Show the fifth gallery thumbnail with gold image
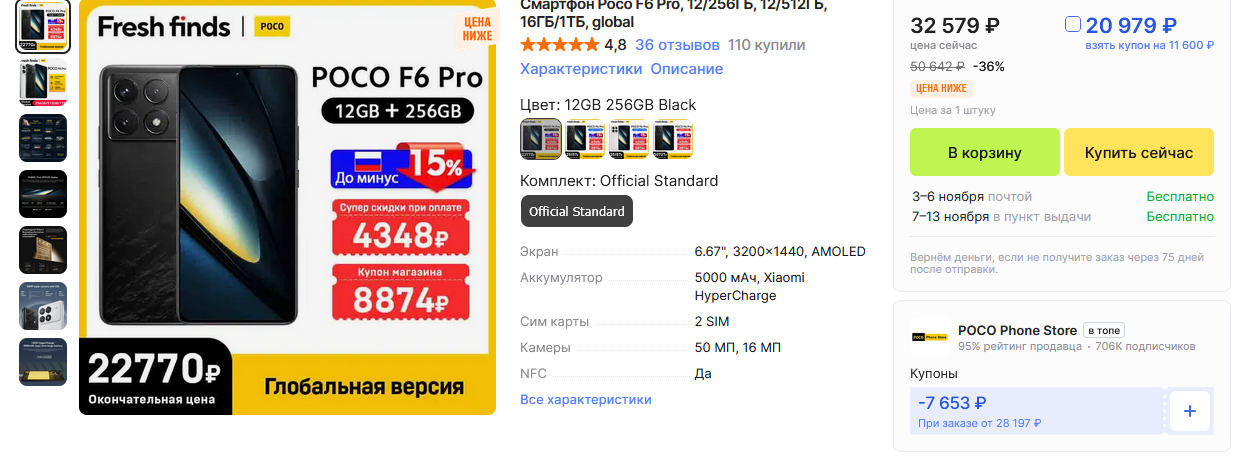Viewport: 1237px width, 459px height. click(43, 250)
